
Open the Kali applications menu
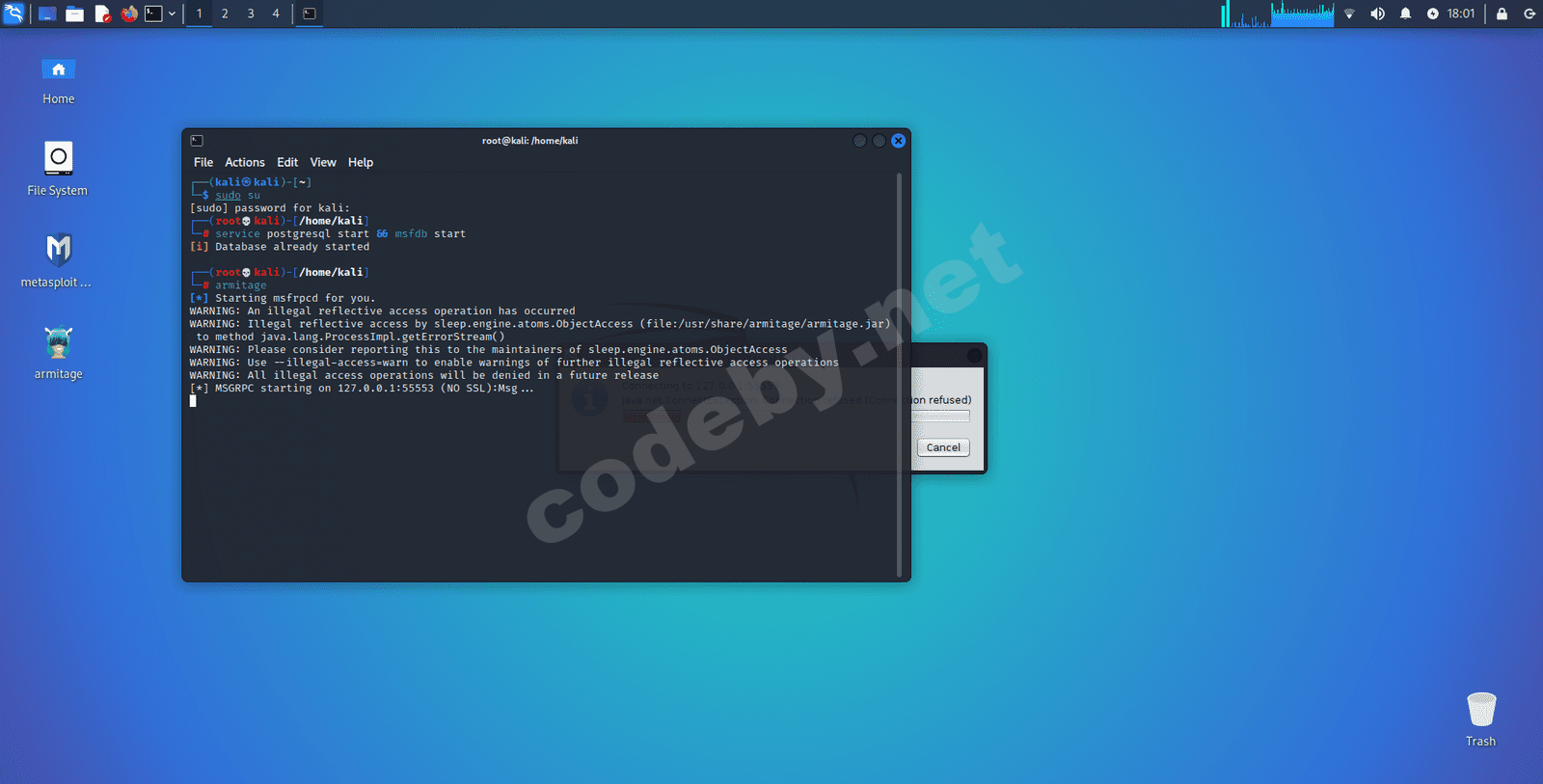pos(14,14)
